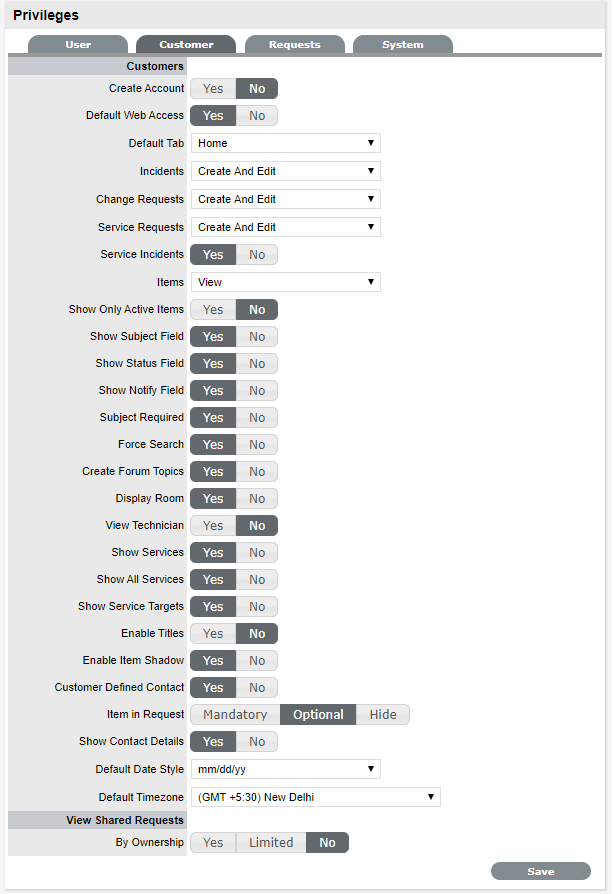
Task: Set By Ownership to Limited
Action: tap(271, 843)
